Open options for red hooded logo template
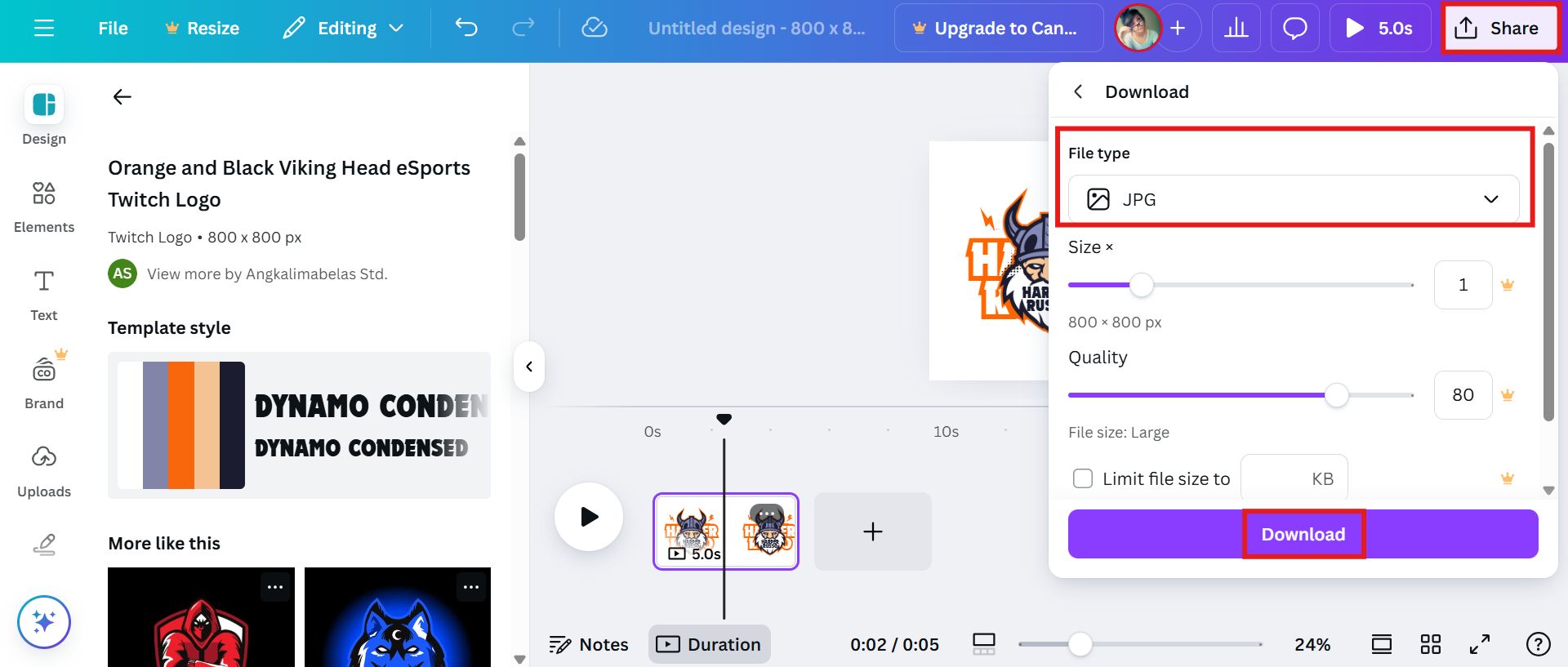The height and width of the screenshot is (667, 1568). click(275, 587)
